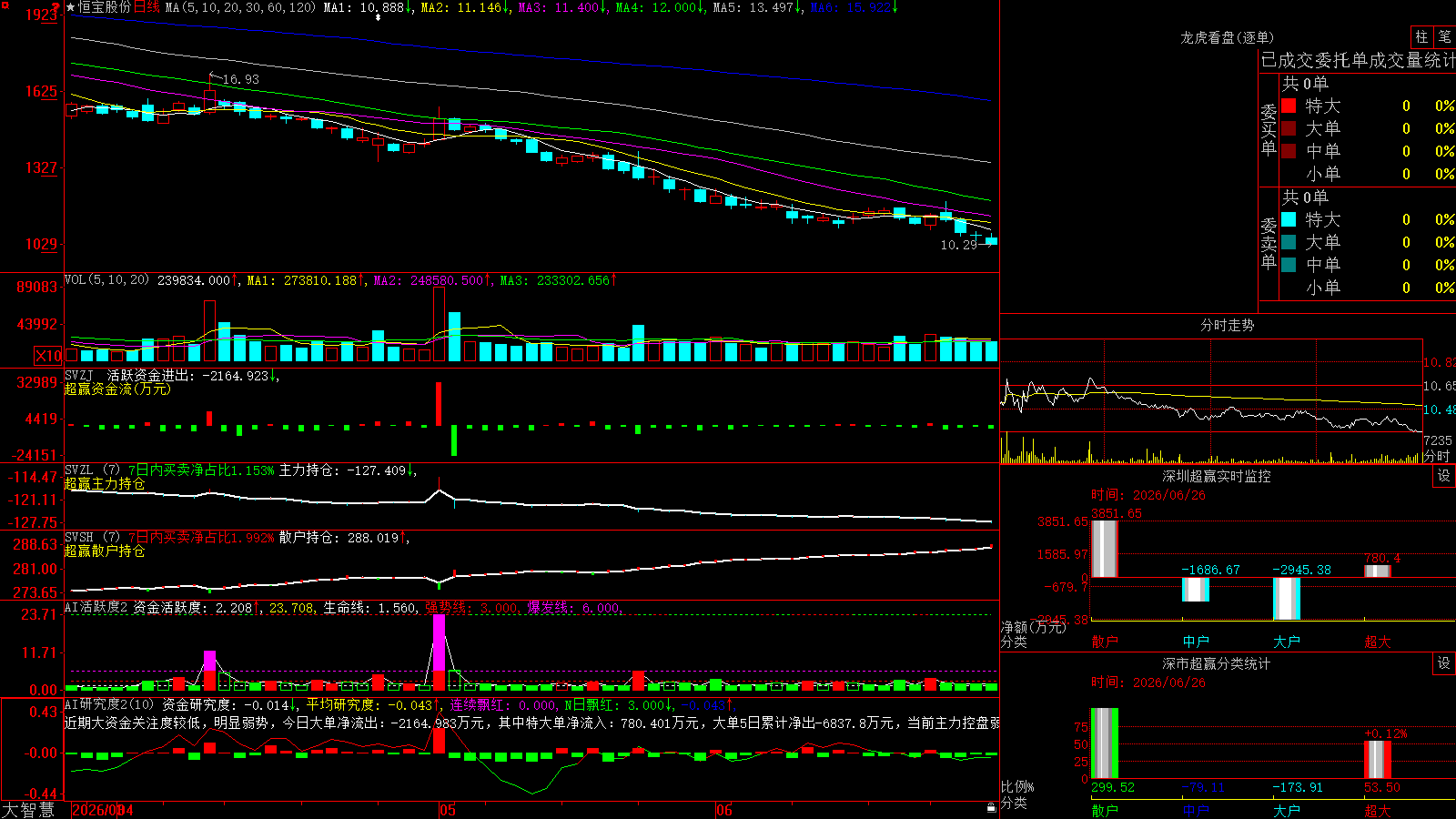Click the cyan 特大 swatch under 委卖单
Image resolution: width=1456 pixels, height=819 pixels.
(1289, 219)
